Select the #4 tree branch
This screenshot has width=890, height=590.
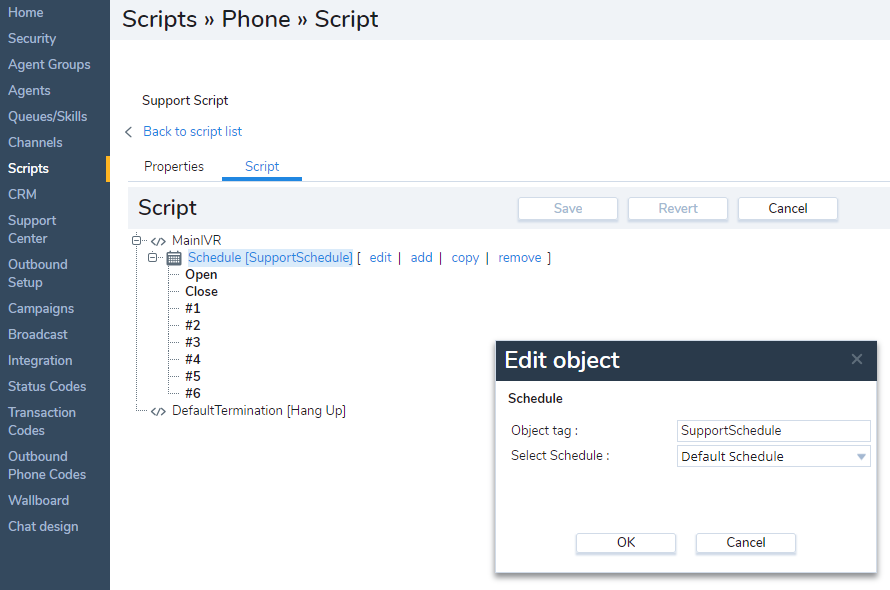[192, 359]
